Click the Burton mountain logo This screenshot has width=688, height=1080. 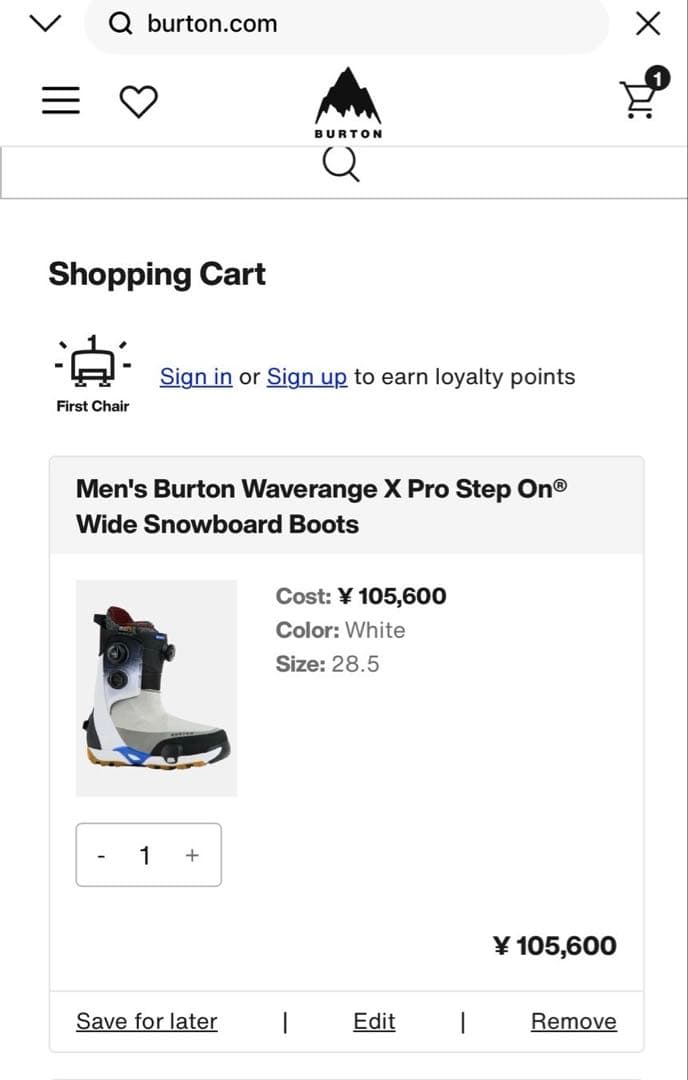tap(347, 98)
